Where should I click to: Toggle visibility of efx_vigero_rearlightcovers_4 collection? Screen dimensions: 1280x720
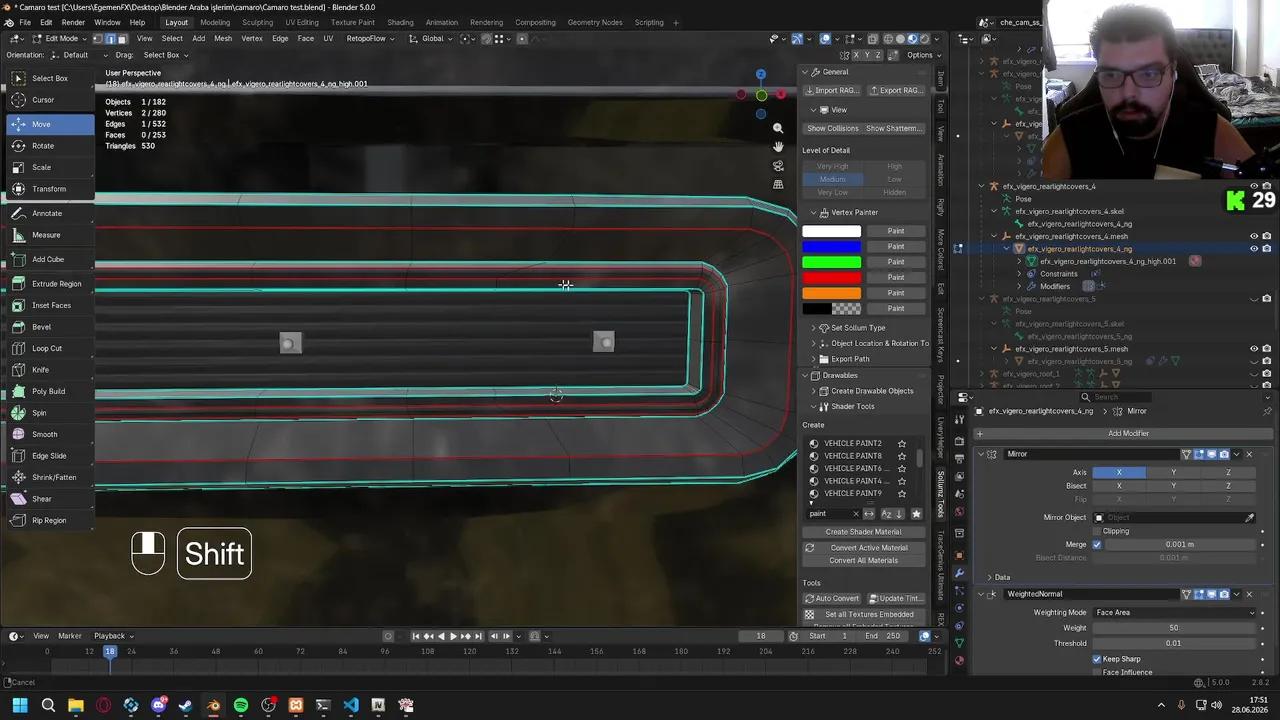coord(1254,186)
